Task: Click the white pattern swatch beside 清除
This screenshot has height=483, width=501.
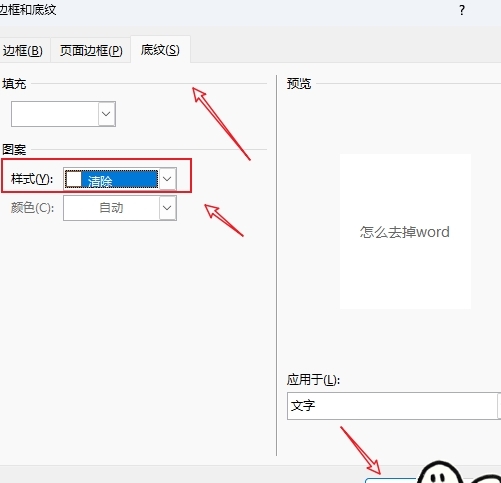Action: 74,179
